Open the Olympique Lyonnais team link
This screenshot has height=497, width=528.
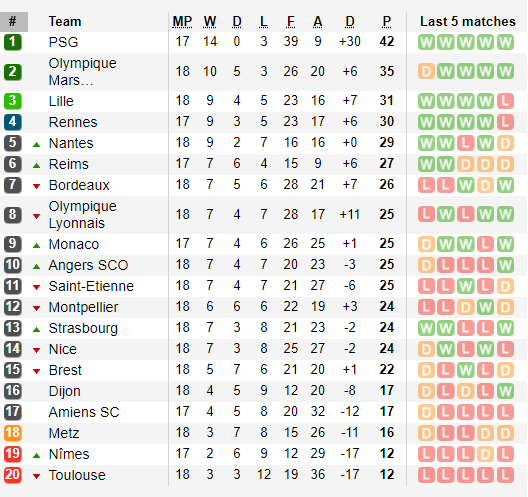(82, 214)
